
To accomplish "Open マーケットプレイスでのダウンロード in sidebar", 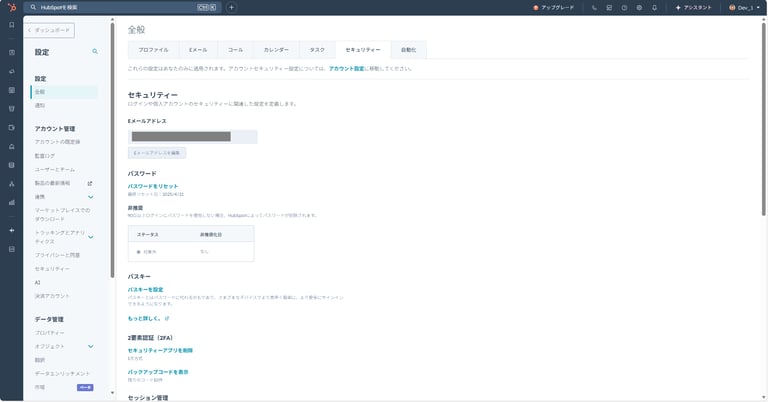I will click(62, 214).
